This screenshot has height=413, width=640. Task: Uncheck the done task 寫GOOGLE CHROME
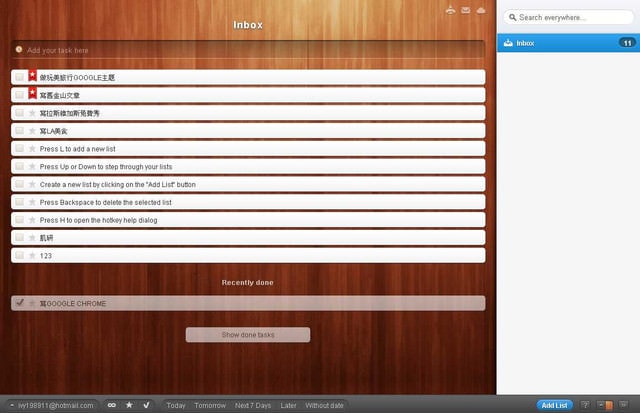pos(19,302)
